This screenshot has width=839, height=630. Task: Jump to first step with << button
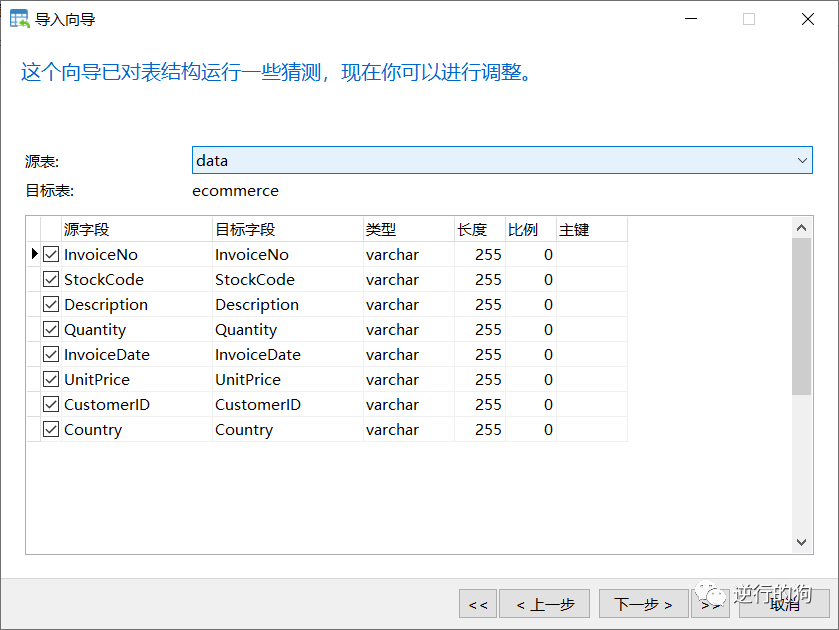(478, 604)
